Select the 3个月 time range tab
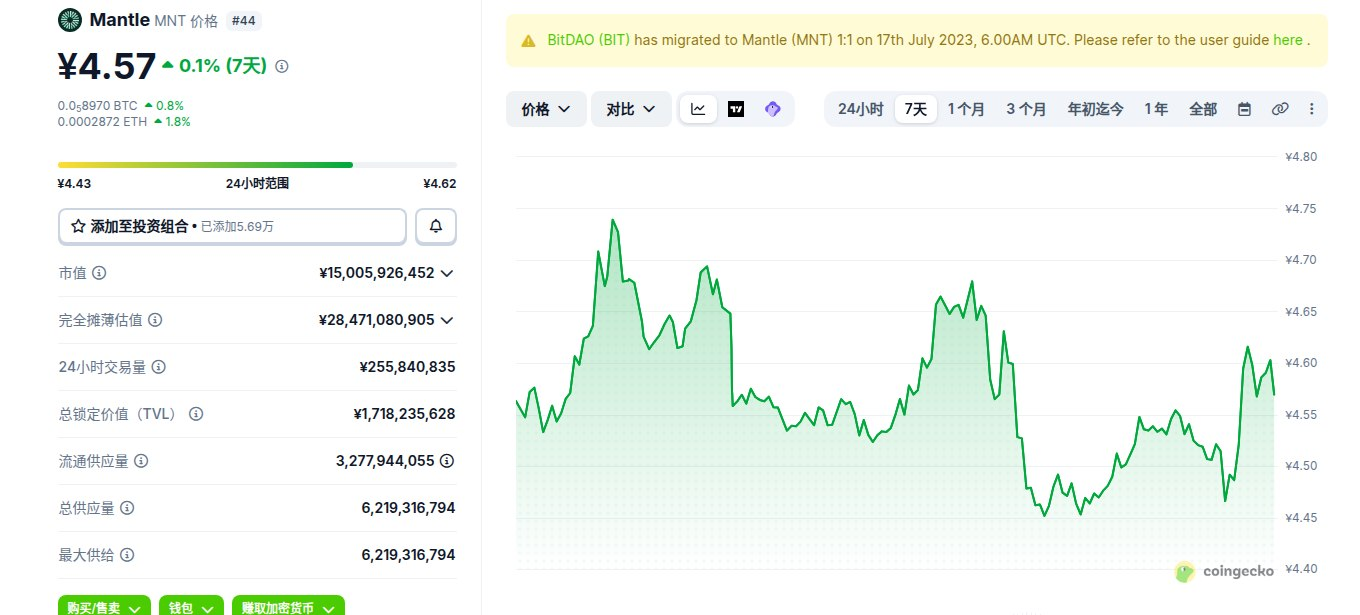The height and width of the screenshot is (615, 1360). [1026, 109]
